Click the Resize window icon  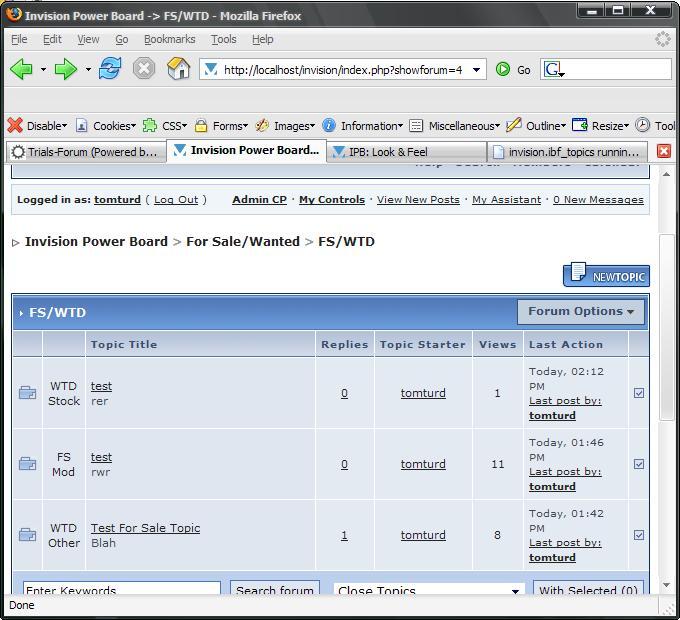(x=579, y=125)
